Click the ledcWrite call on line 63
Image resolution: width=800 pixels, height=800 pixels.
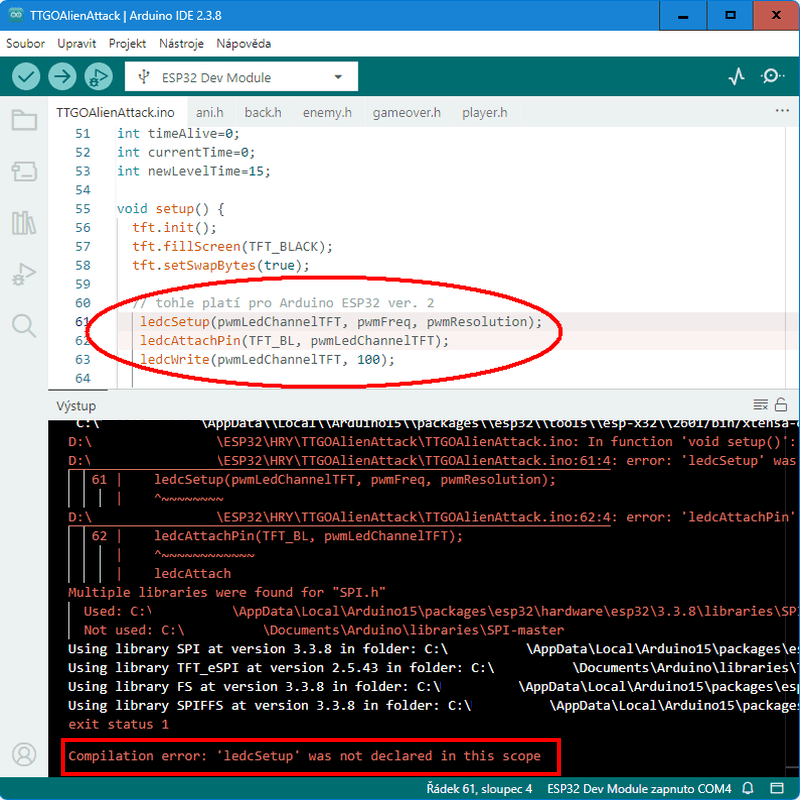click(x=267, y=359)
